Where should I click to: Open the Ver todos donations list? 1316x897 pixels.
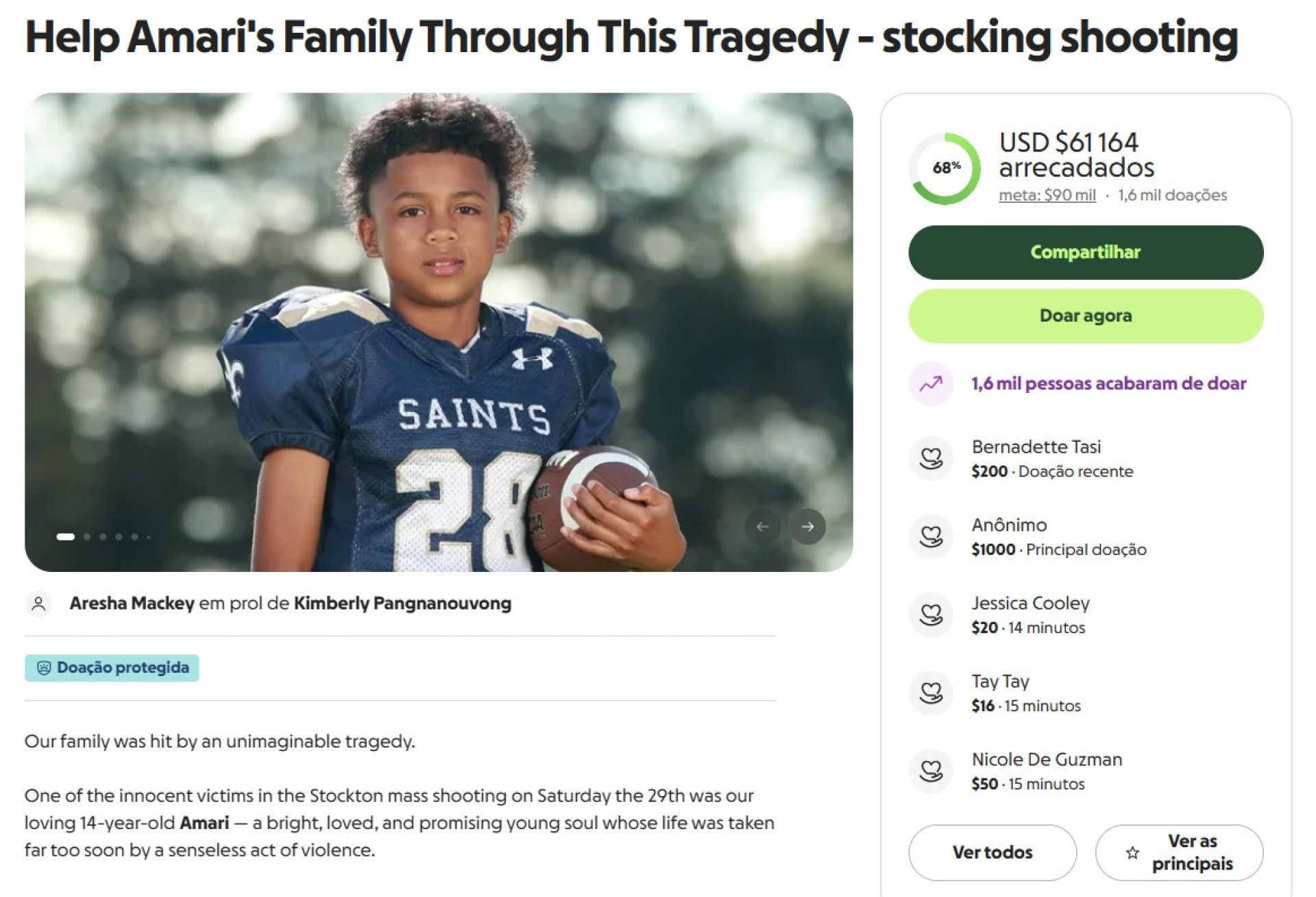point(992,852)
